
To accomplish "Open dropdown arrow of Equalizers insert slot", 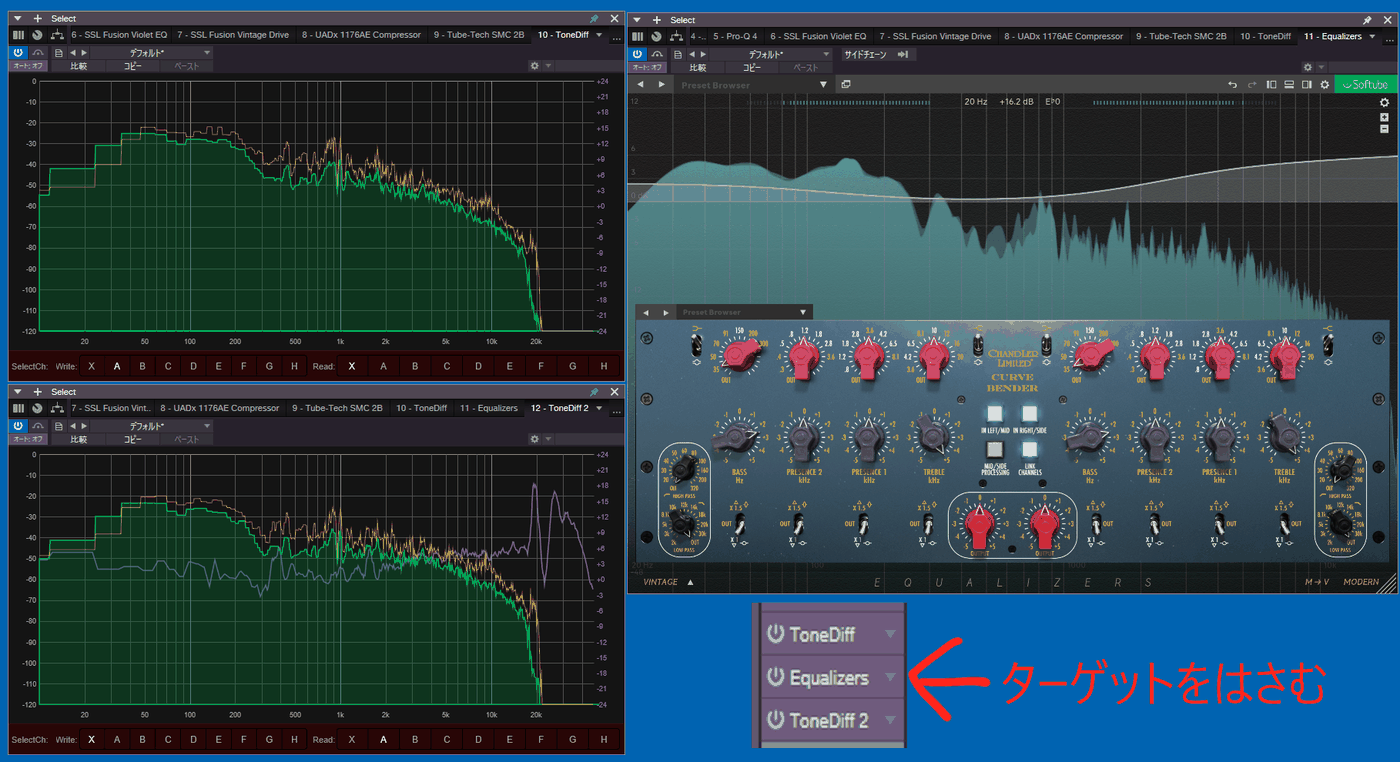I will point(890,677).
